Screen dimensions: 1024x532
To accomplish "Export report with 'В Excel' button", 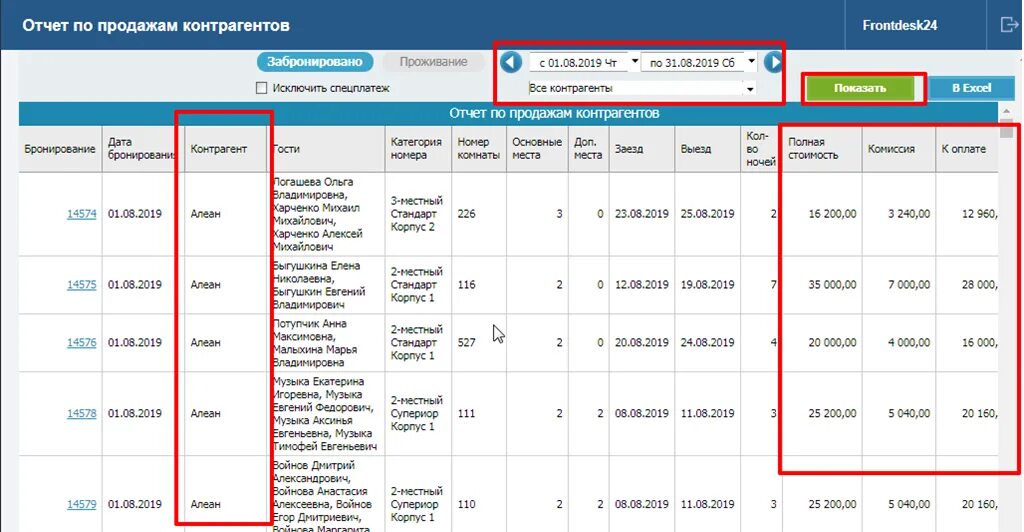I will [971, 88].
